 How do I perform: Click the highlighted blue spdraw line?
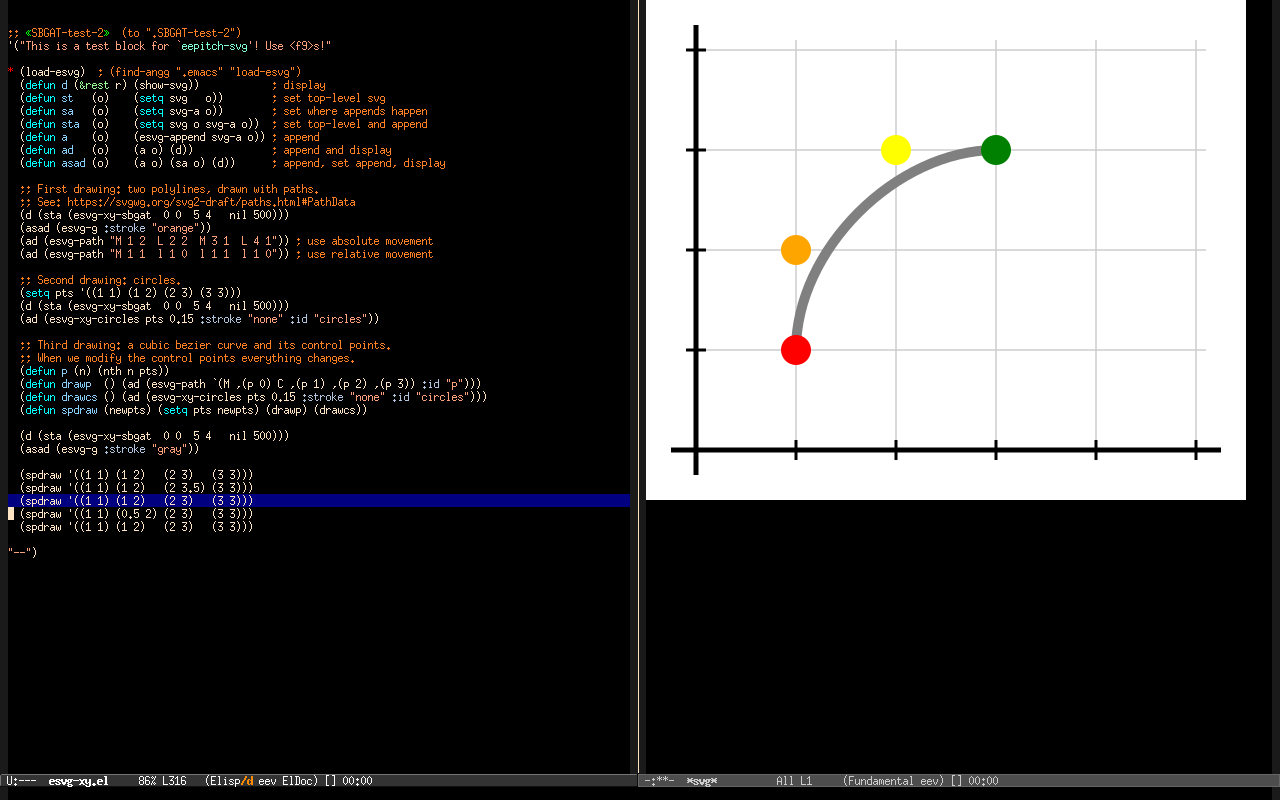(318, 501)
